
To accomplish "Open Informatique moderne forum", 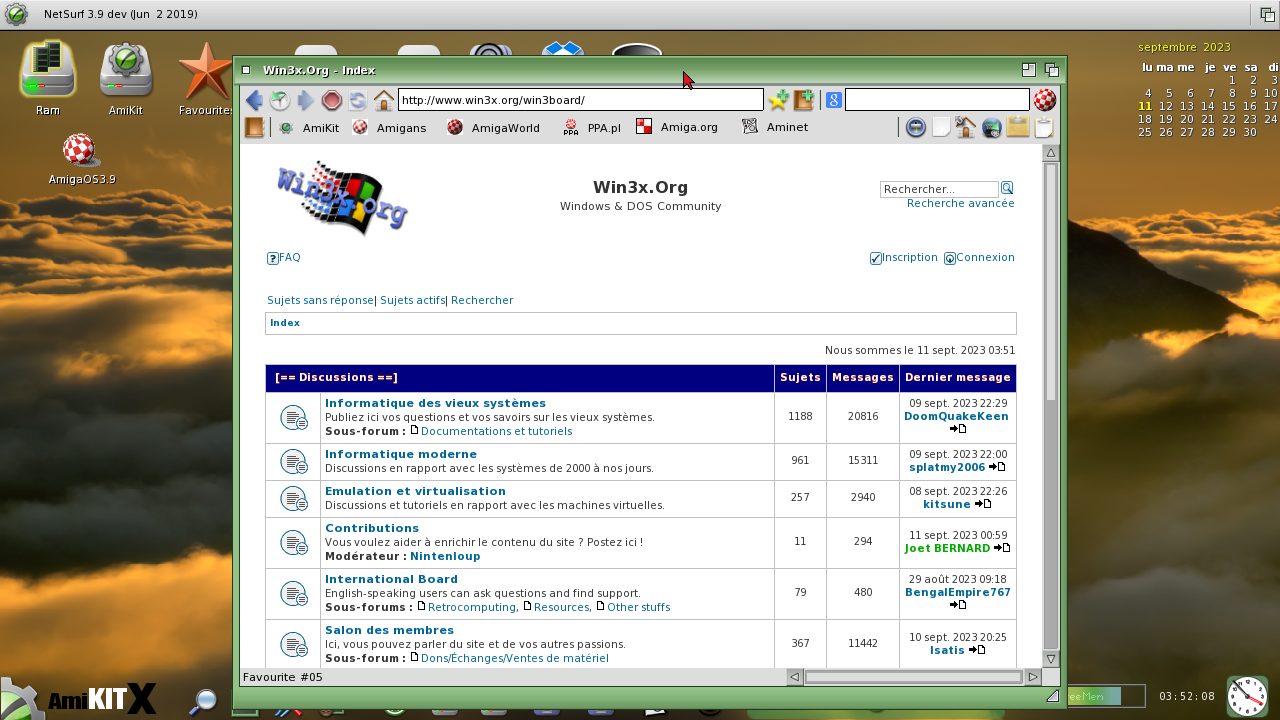I will click(401, 454).
